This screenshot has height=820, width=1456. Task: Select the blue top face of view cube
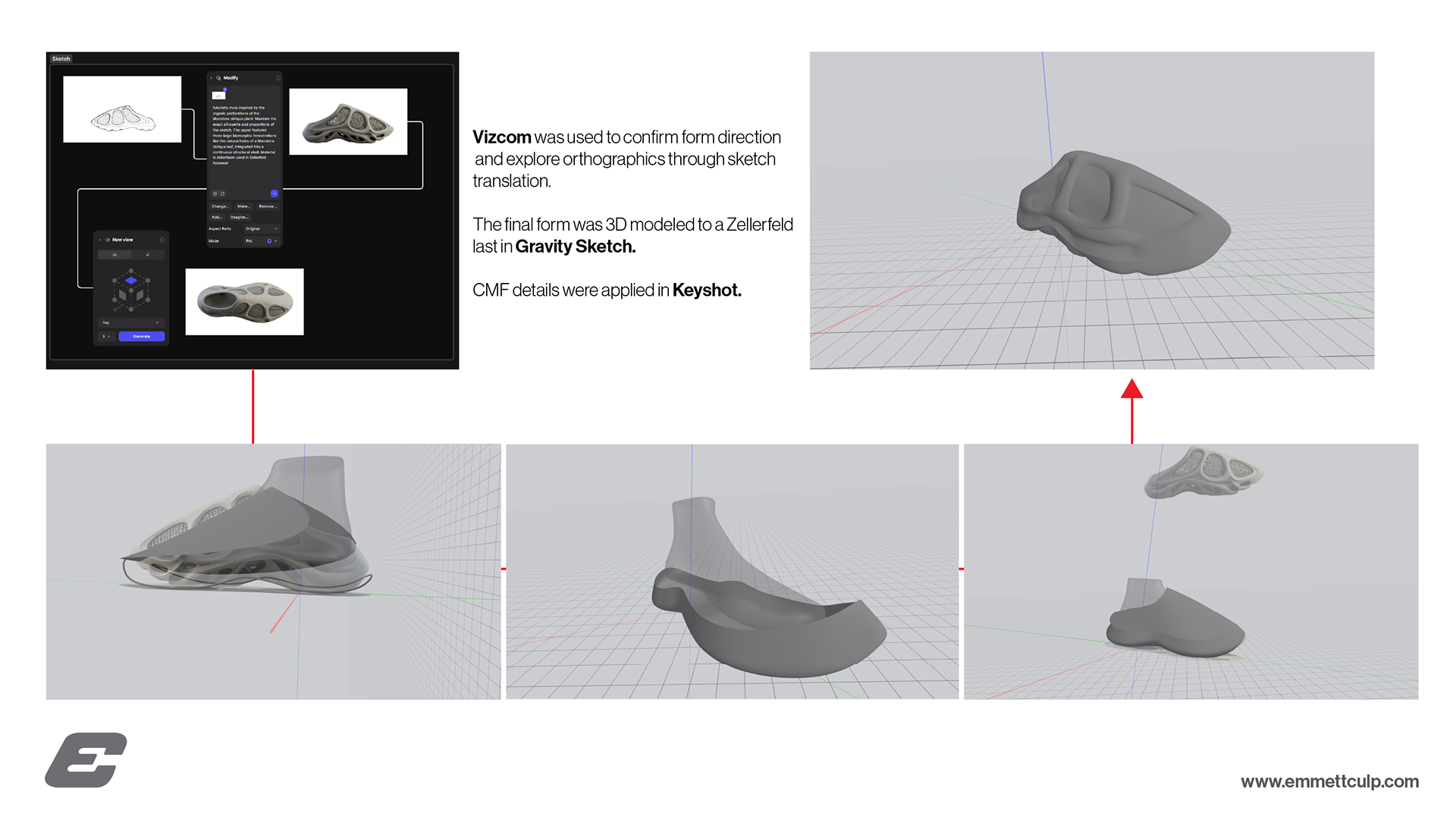[131, 281]
